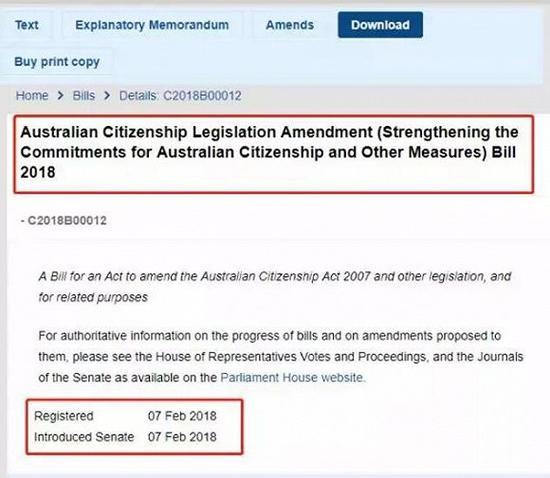Select the Registered label

pyautogui.click(x=63, y=416)
